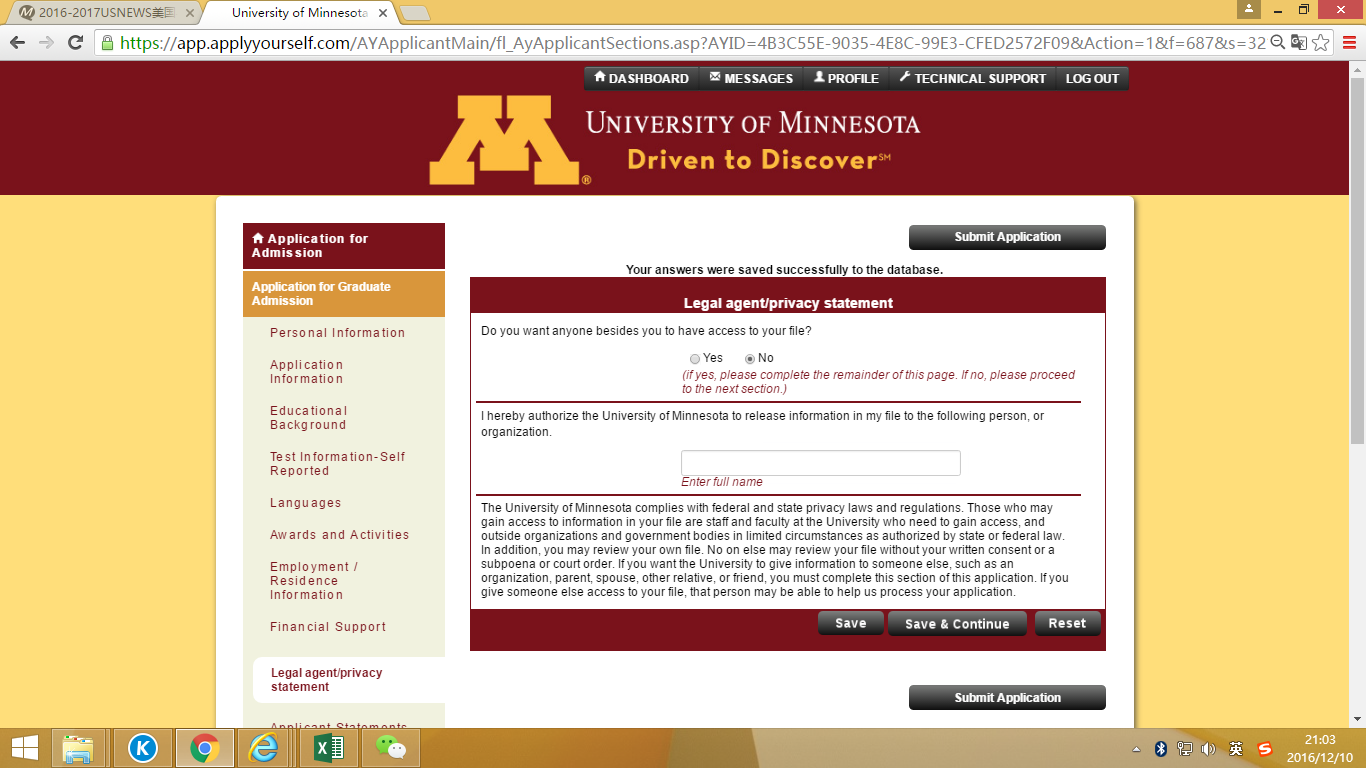1366x768 pixels.
Task: Open Test Information-Self Reported section
Action: click(x=338, y=464)
